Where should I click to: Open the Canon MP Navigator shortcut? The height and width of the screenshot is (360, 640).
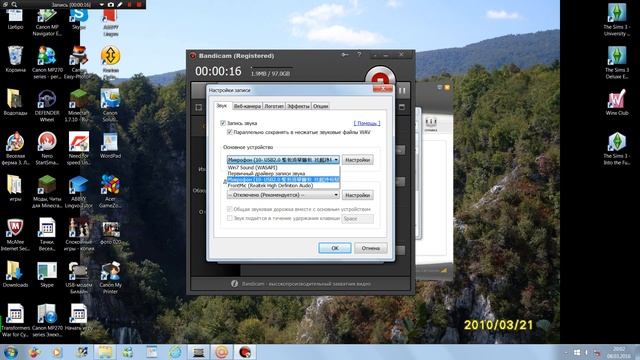pos(47,22)
